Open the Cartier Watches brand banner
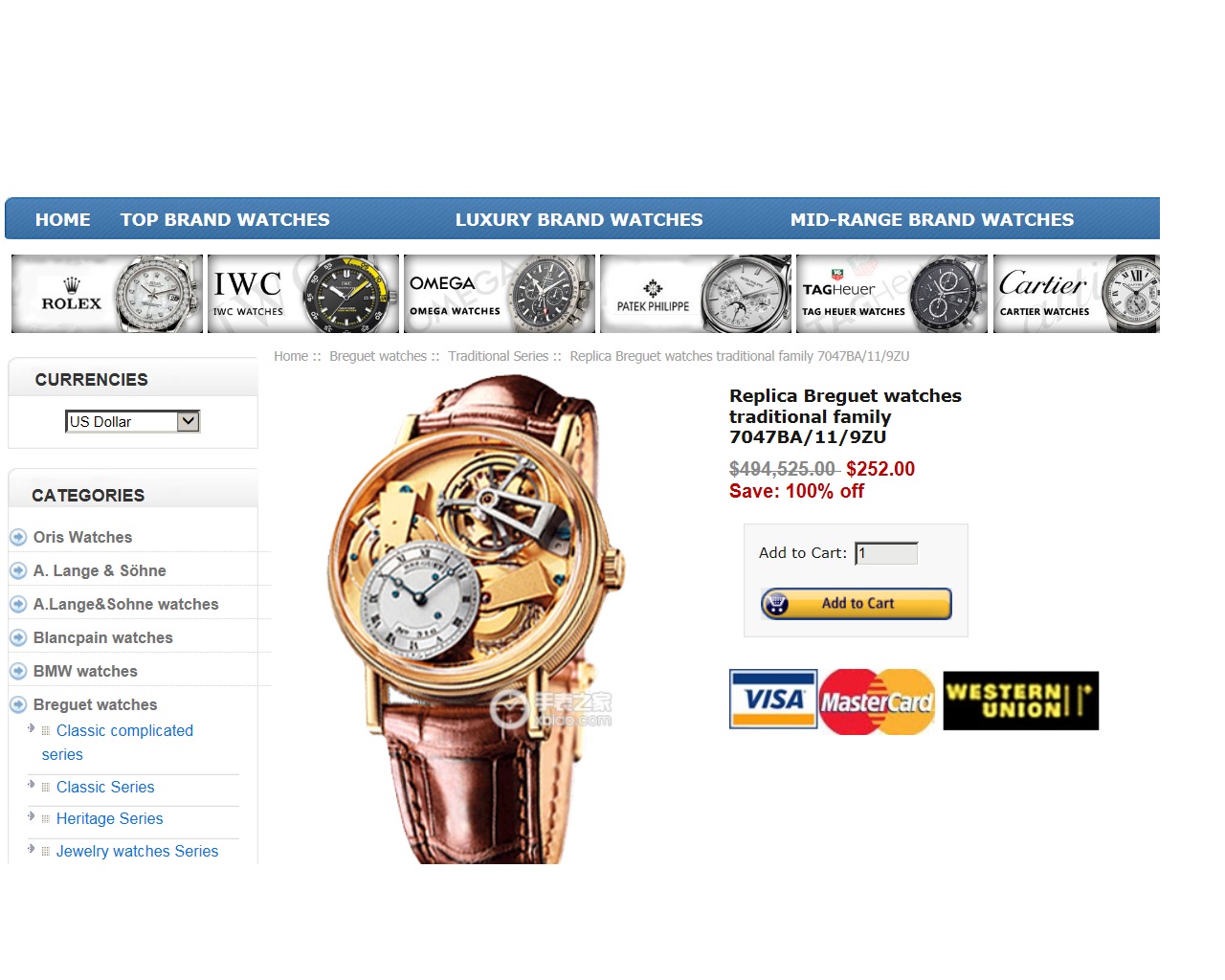 [1077, 294]
